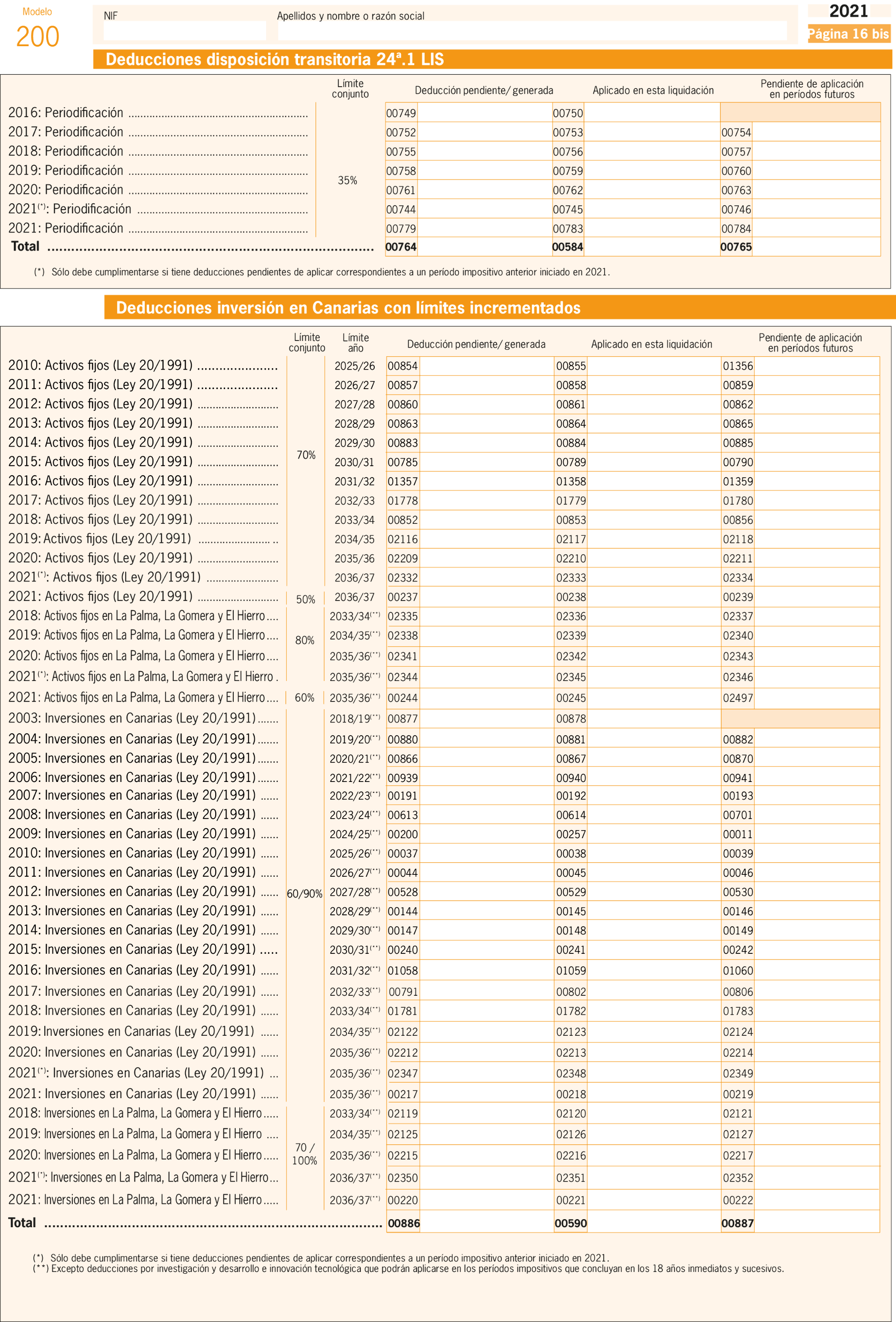896x1322 pixels.
Task: Select field 02118 pending for 2019 Activos fijos
Action: [x=816, y=539]
